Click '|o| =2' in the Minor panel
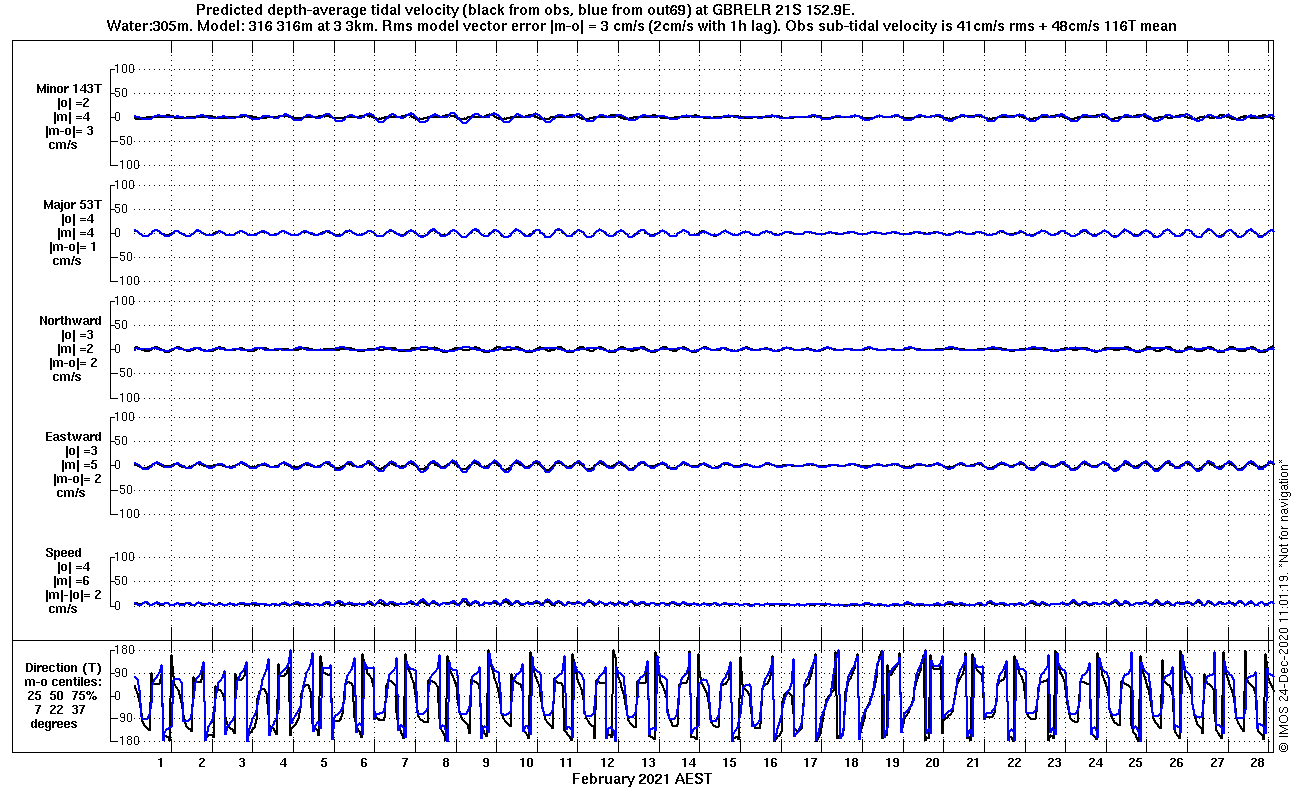The width and height of the screenshot is (1300, 800). tap(73, 103)
